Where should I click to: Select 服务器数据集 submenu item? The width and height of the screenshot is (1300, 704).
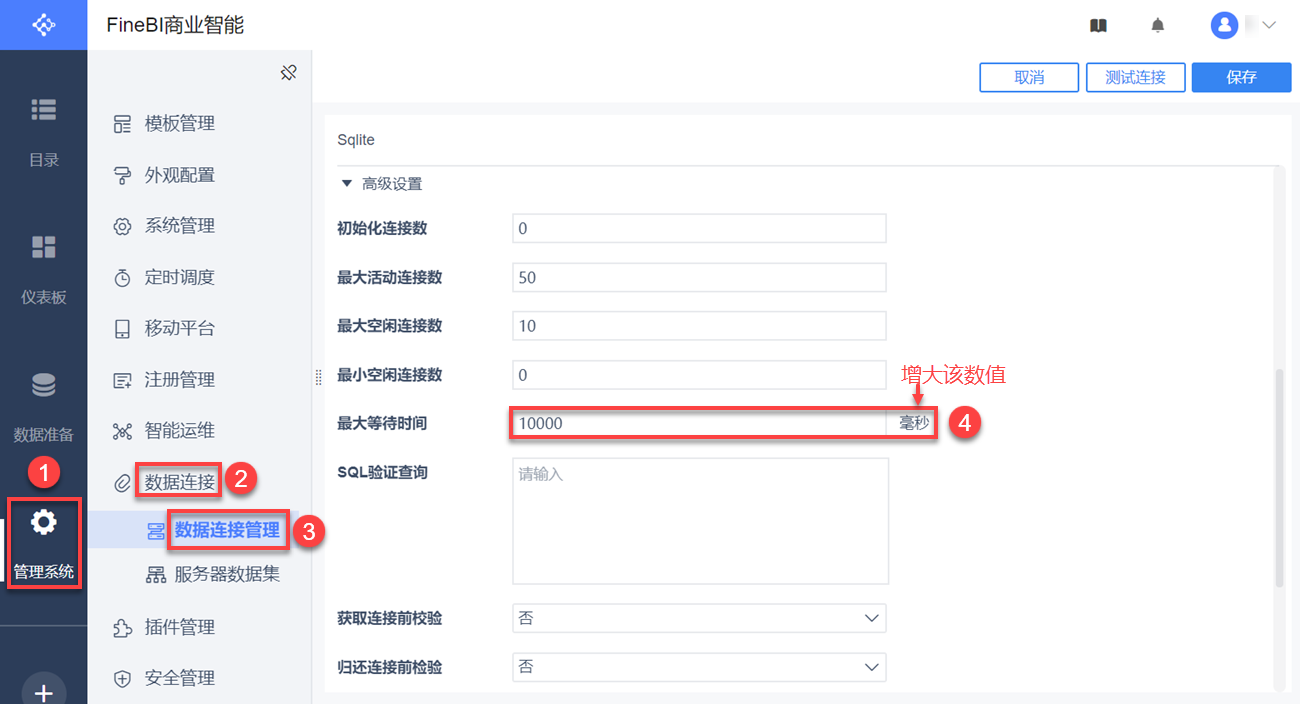click(227, 574)
